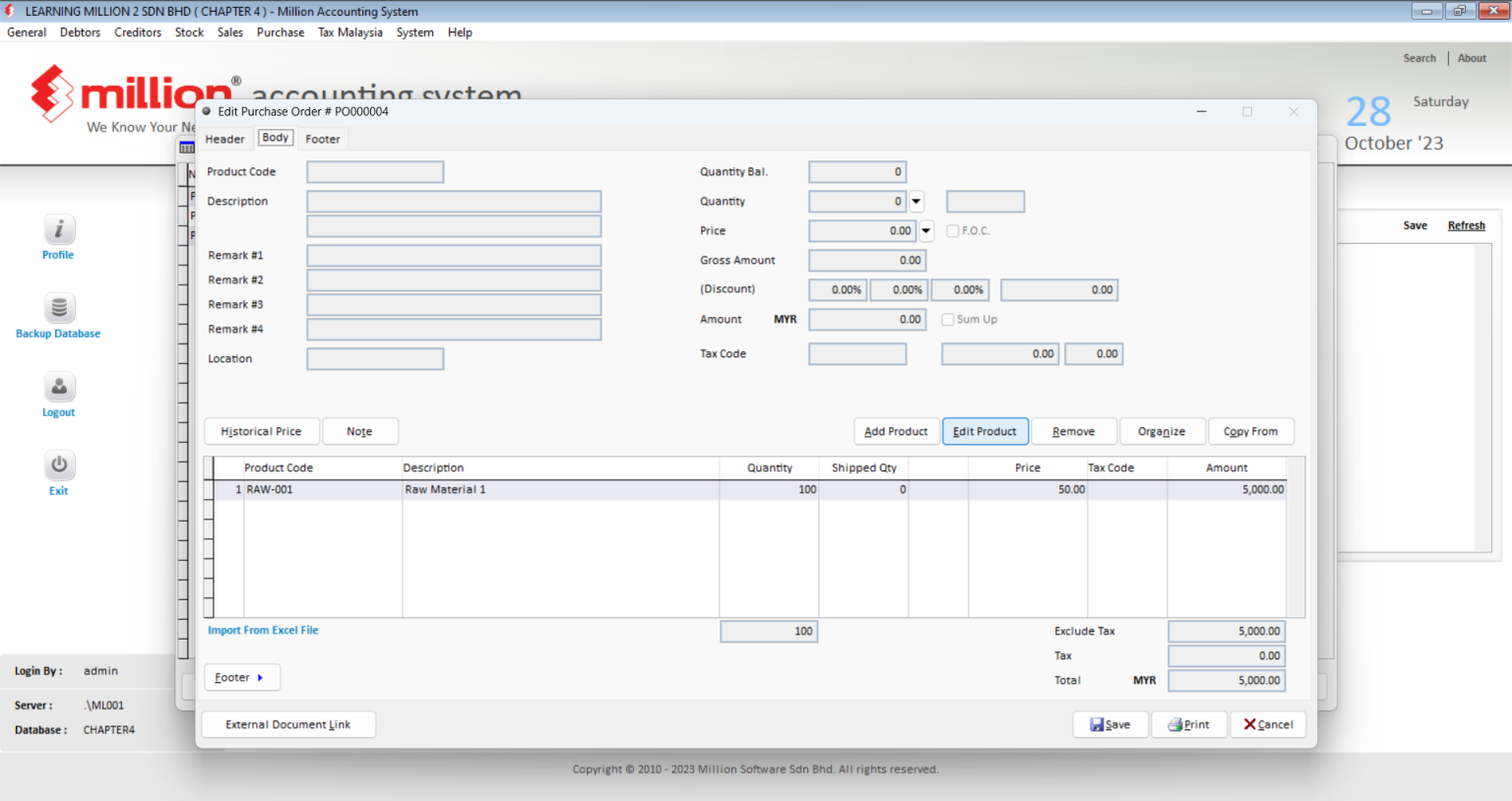Image resolution: width=1512 pixels, height=801 pixels.
Task: Click the Save link in right panel
Action: click(1415, 225)
